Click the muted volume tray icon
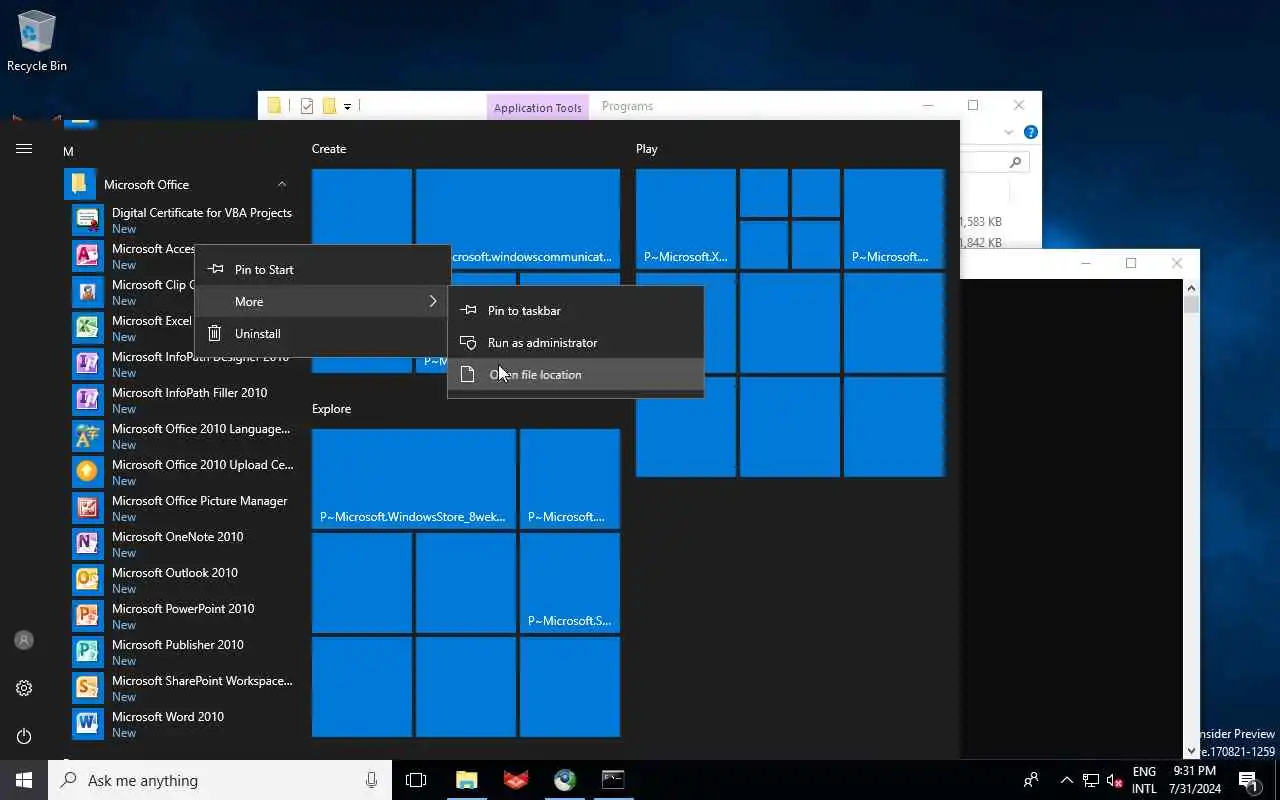Screen dimensions: 1280x800 (x=1115, y=780)
